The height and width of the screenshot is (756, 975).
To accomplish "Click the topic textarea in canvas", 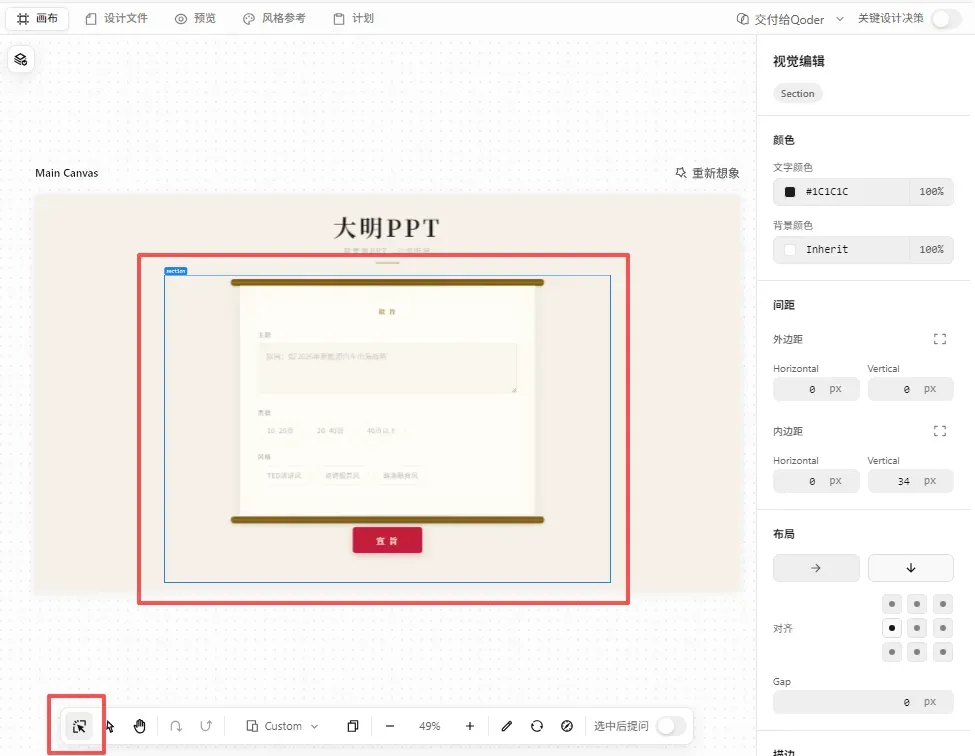I will tap(387, 368).
